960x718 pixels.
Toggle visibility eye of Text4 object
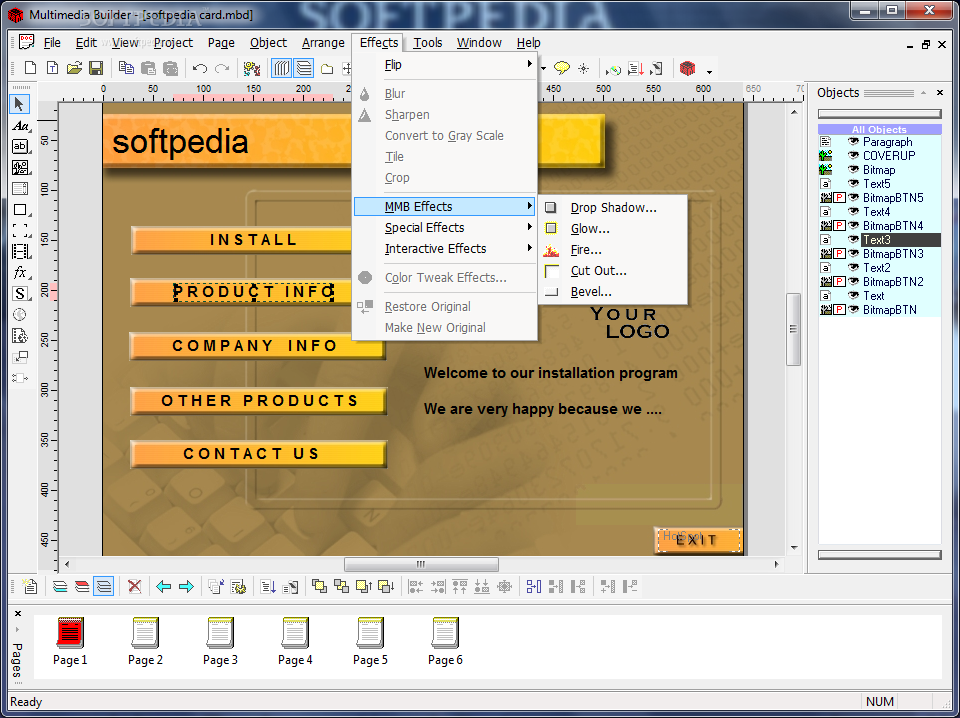853,212
